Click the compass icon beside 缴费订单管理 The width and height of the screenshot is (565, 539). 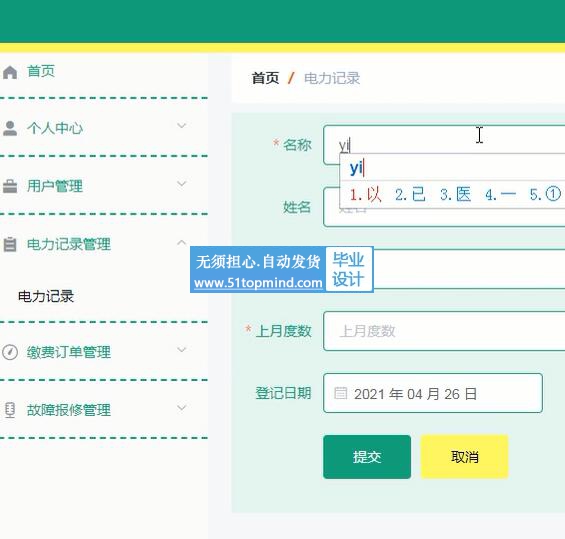click(x=10, y=352)
